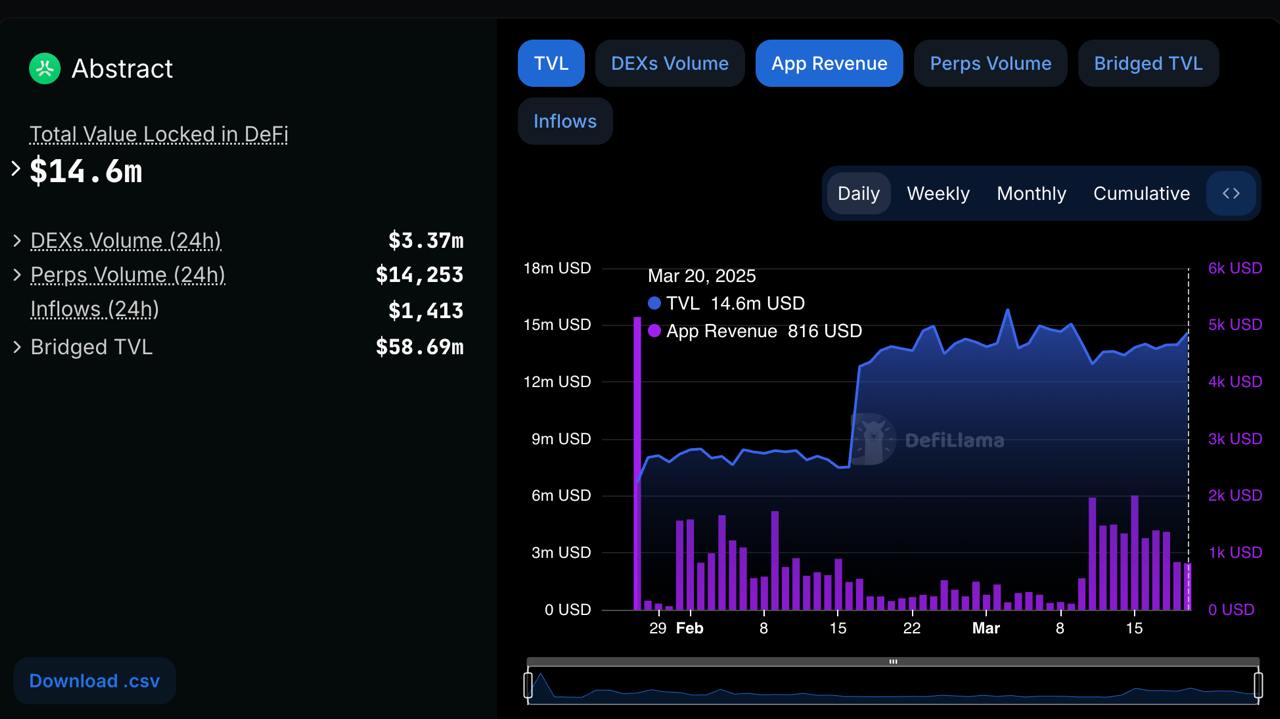Click the Feb label on the x-axis
Image resolution: width=1280 pixels, height=719 pixels.
[x=689, y=628]
